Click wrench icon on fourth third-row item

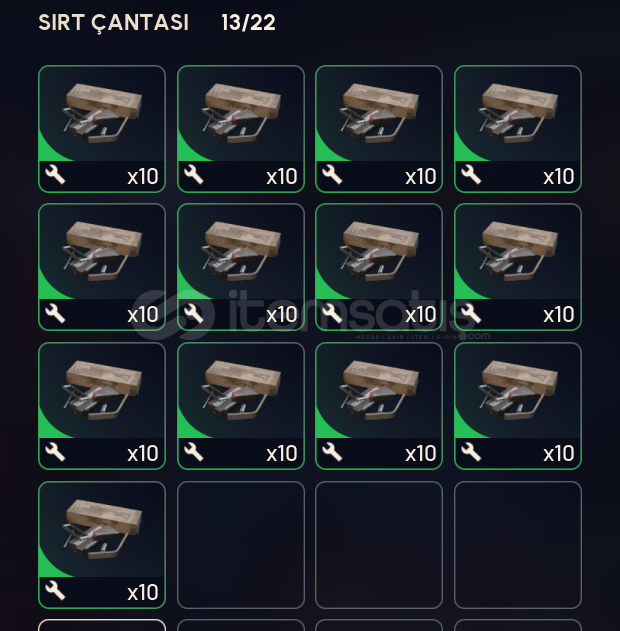coord(471,452)
